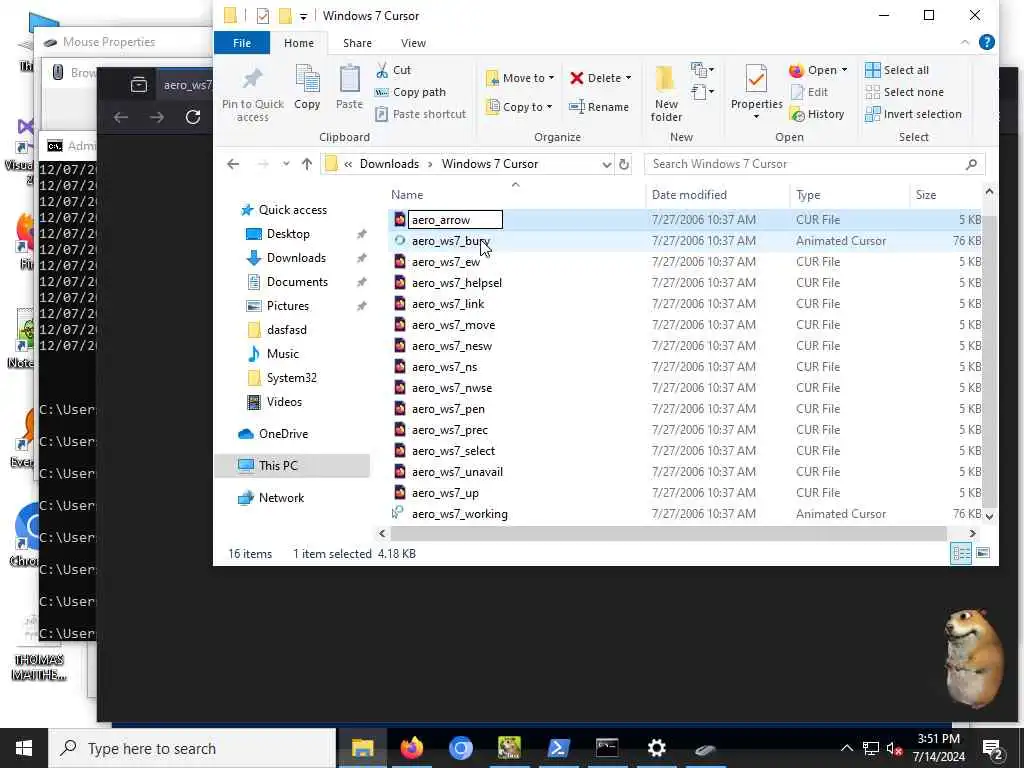The image size is (1024, 768).
Task: Switch to Details view layout icon
Action: [961, 554]
